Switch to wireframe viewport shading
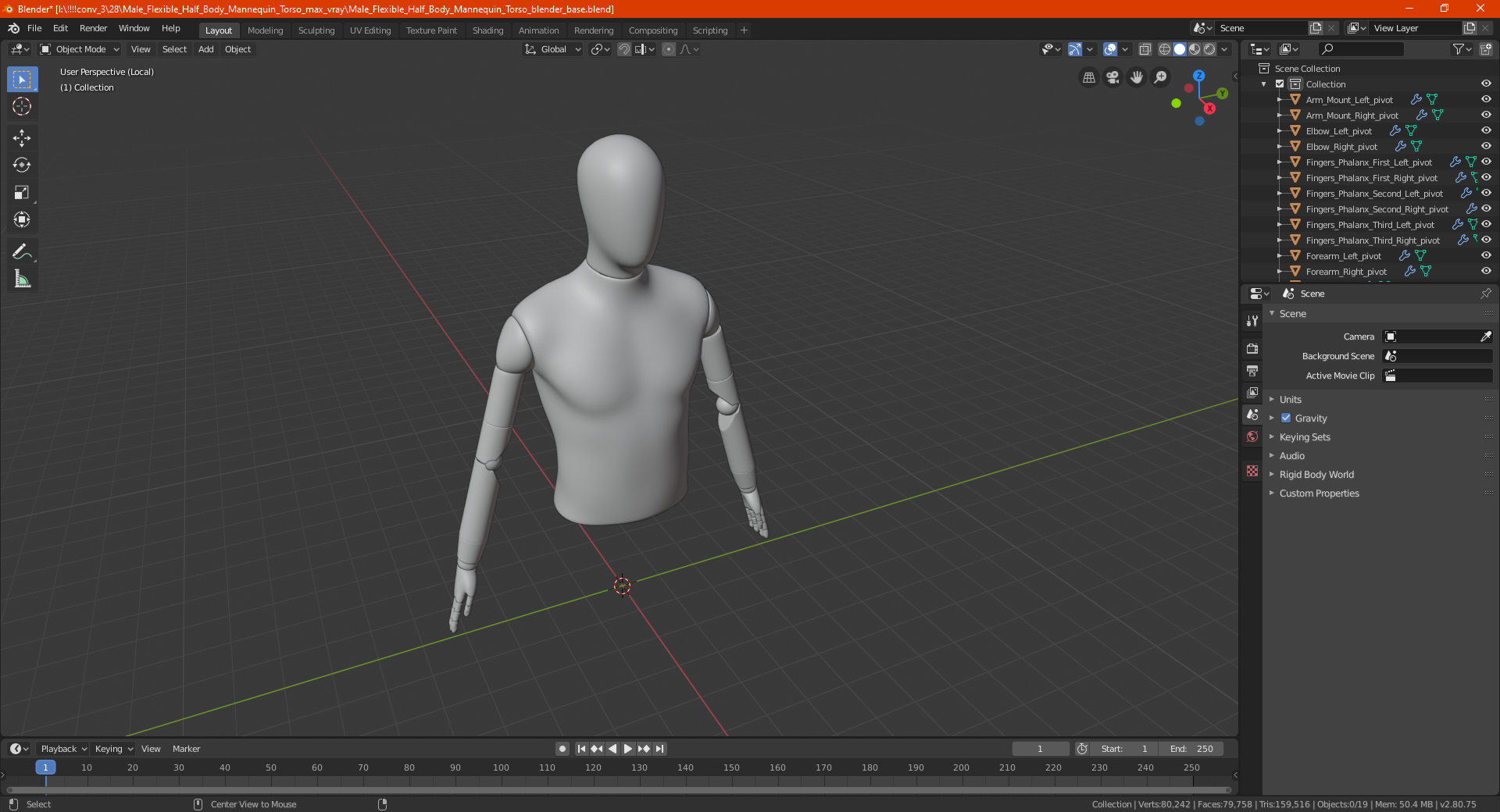 [1164, 49]
